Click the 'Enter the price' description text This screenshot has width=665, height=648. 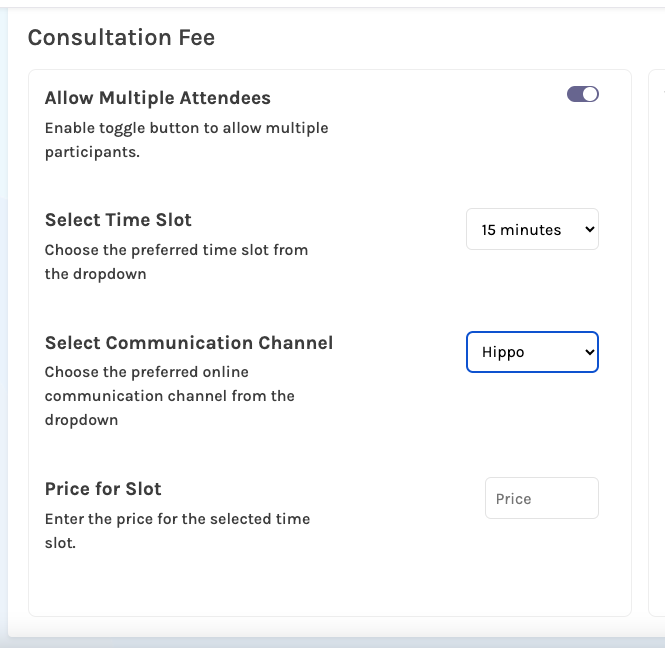coord(177,531)
